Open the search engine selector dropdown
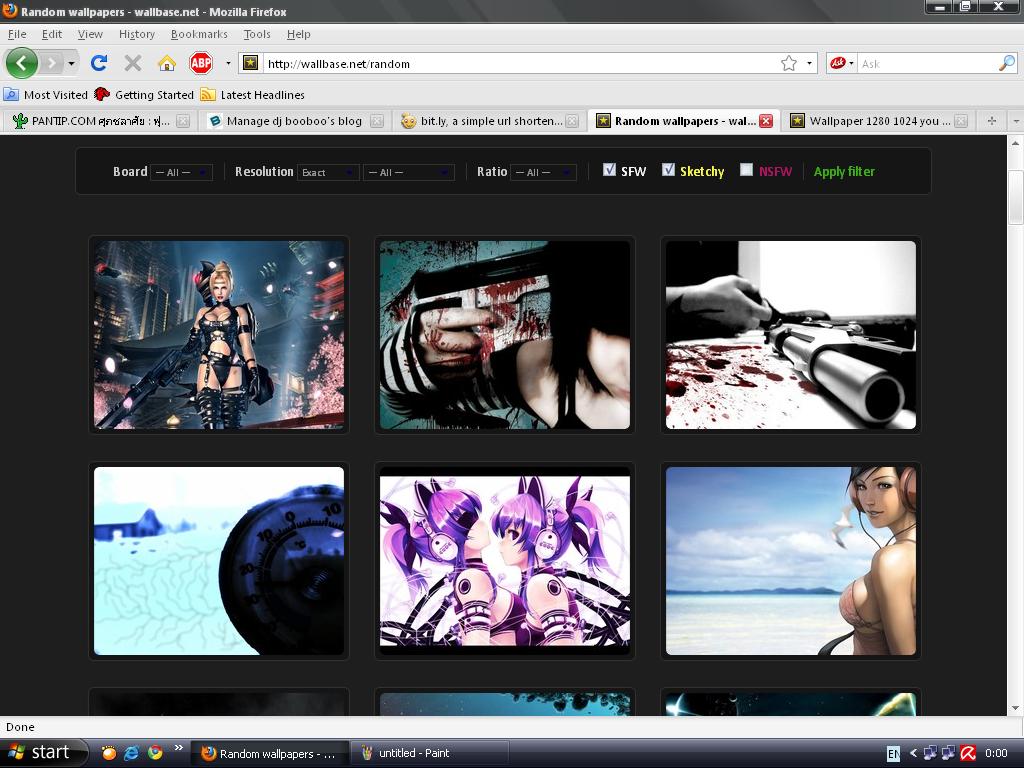This screenshot has width=1024, height=768. tap(851, 63)
